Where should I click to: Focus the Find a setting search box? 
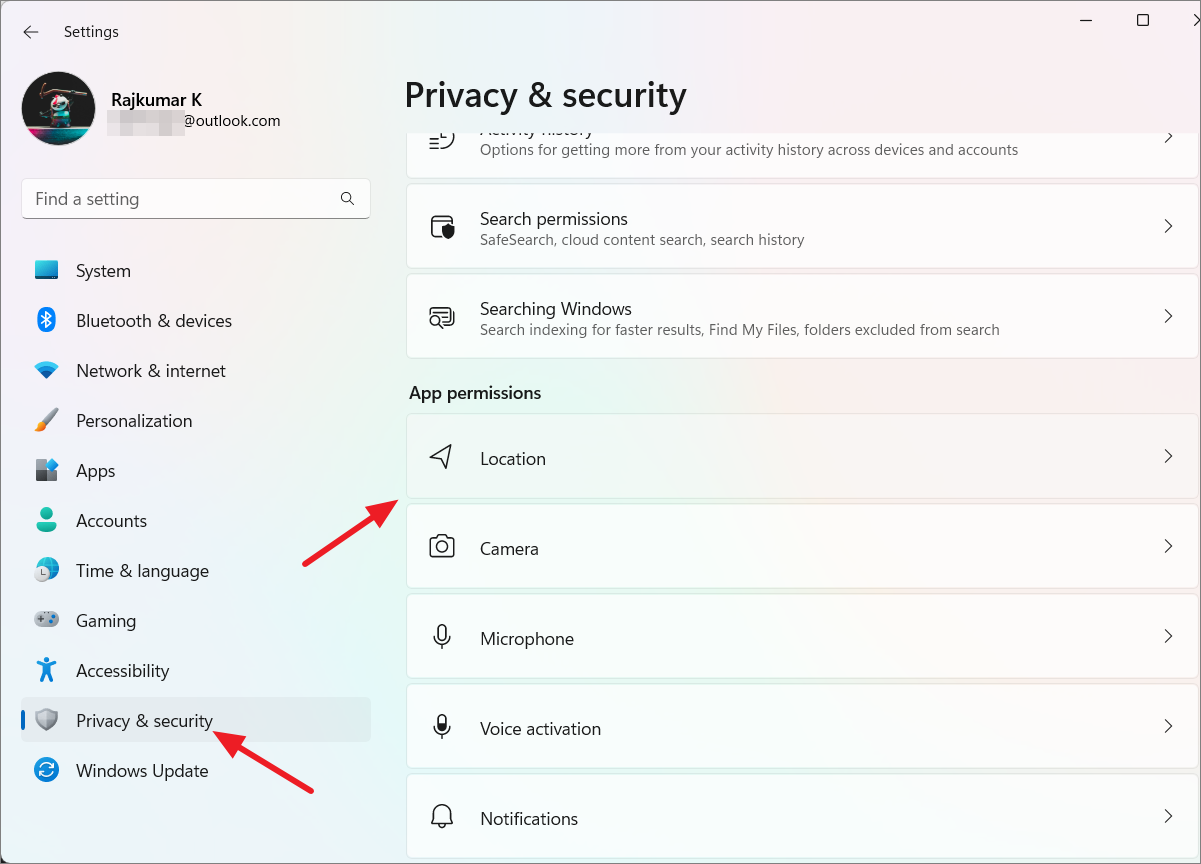[x=196, y=199]
